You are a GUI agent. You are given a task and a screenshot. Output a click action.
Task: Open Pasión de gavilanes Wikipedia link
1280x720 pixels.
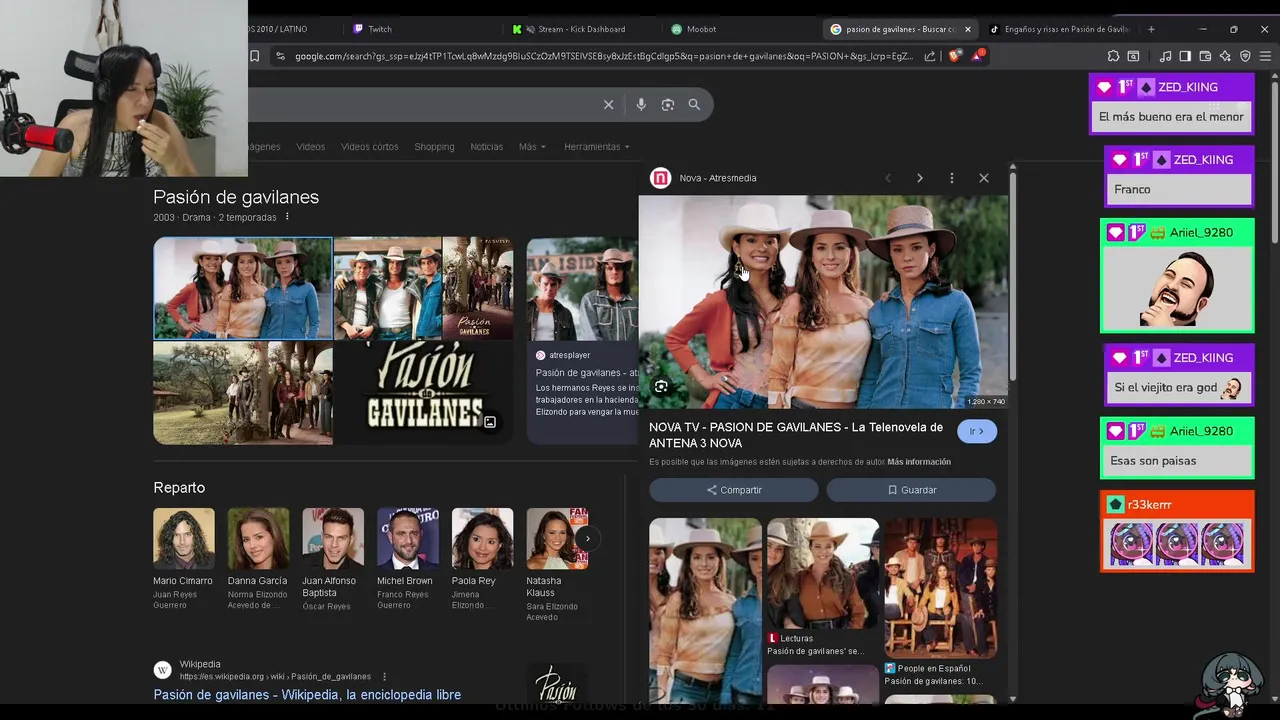(x=307, y=695)
